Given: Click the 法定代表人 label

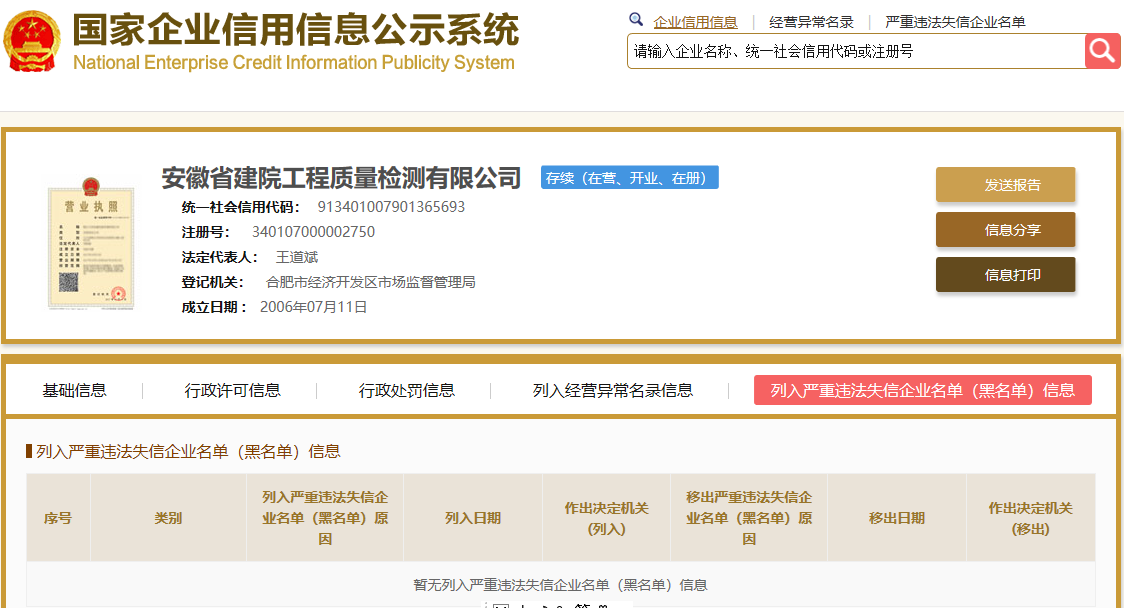Looking at the screenshot, I should tap(220, 257).
